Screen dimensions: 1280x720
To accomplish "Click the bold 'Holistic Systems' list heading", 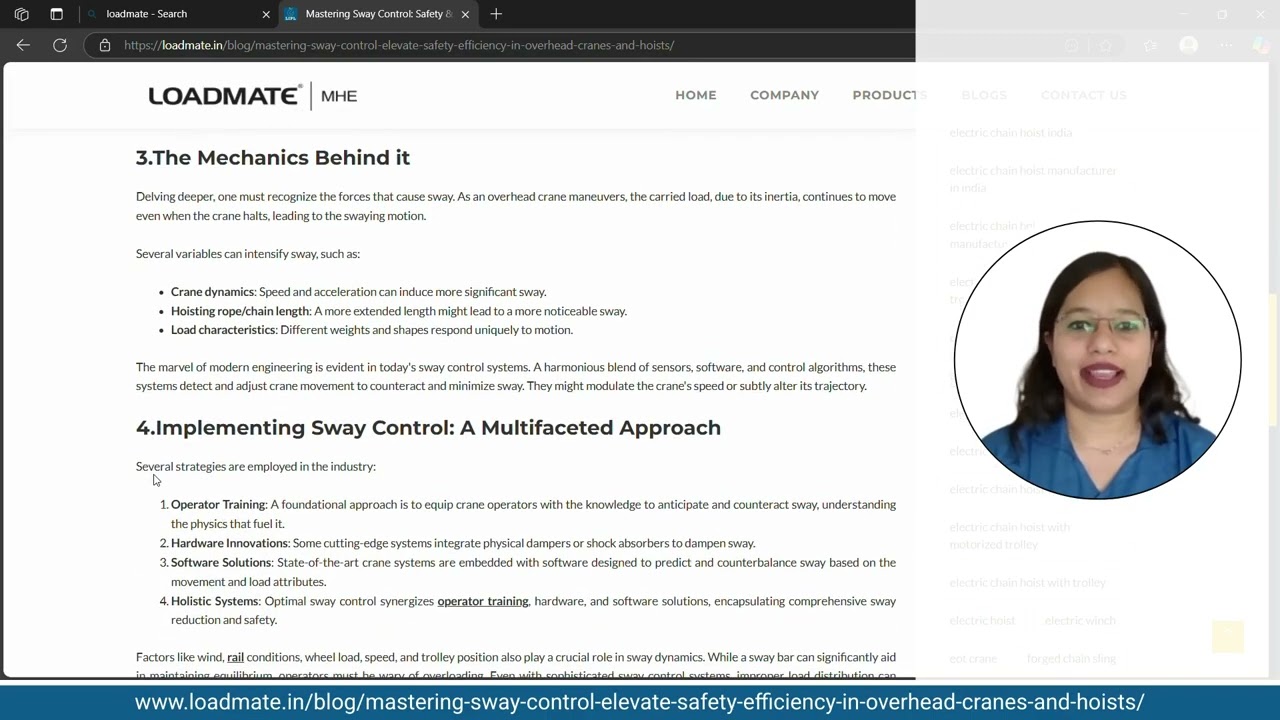I will tap(215, 601).
